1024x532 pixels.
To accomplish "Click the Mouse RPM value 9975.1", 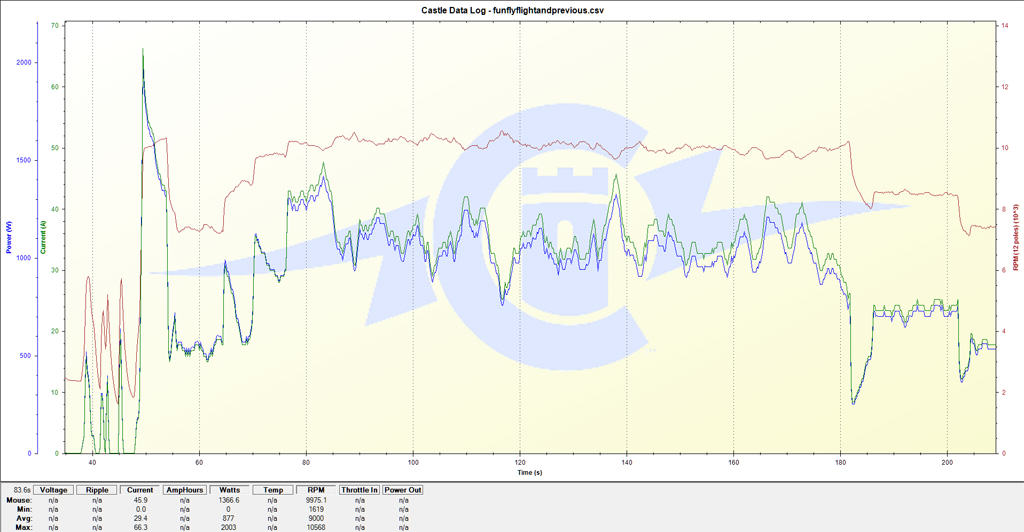I will (x=315, y=501).
